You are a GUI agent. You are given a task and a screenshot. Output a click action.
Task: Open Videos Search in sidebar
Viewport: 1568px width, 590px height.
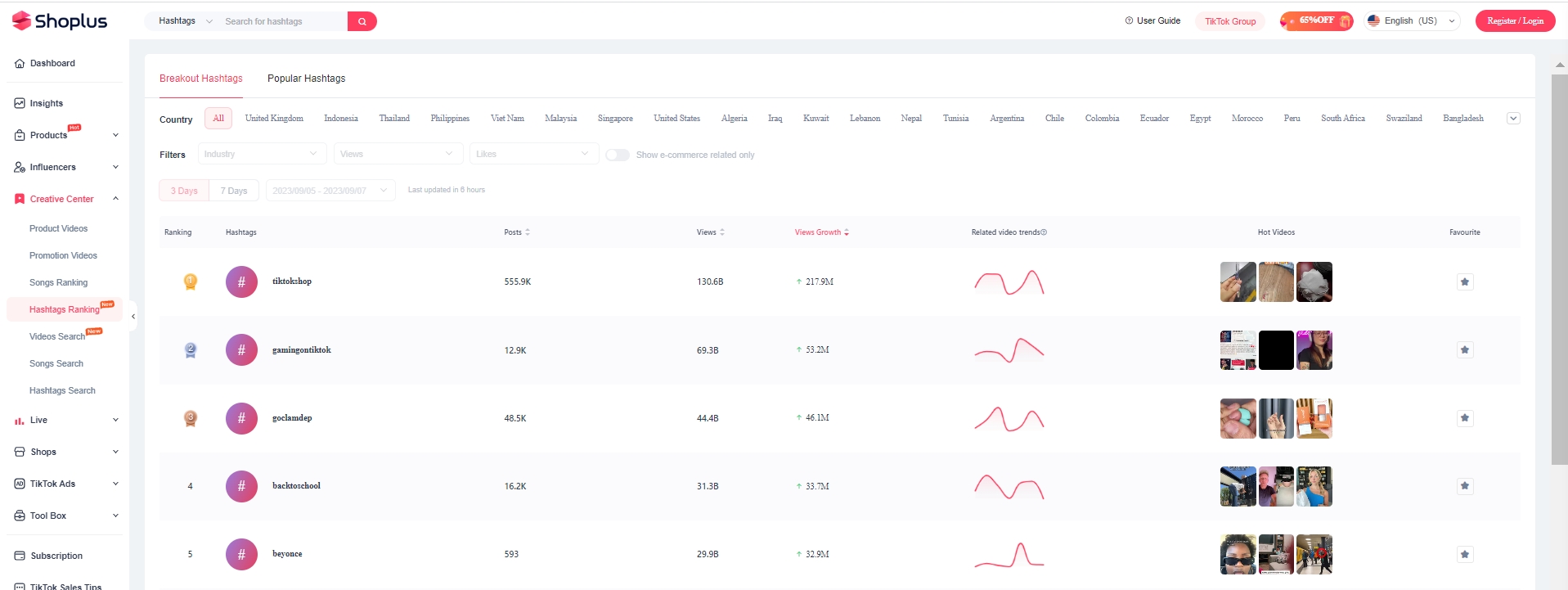57,336
